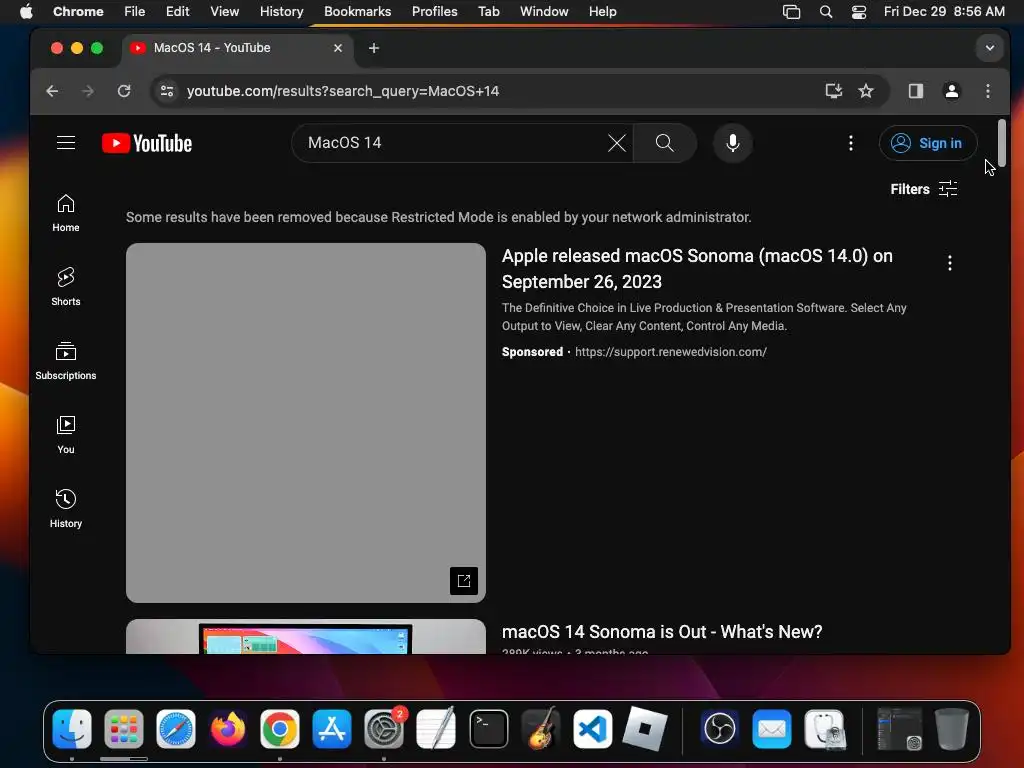Go back with Chrome's back arrow

coord(52,91)
